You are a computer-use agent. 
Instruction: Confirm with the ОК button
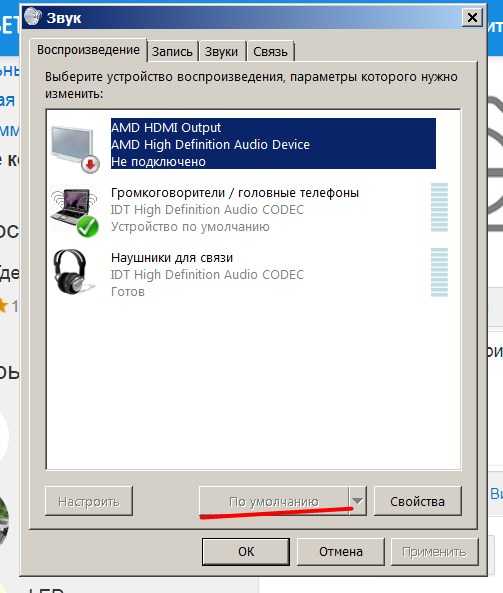pos(246,551)
